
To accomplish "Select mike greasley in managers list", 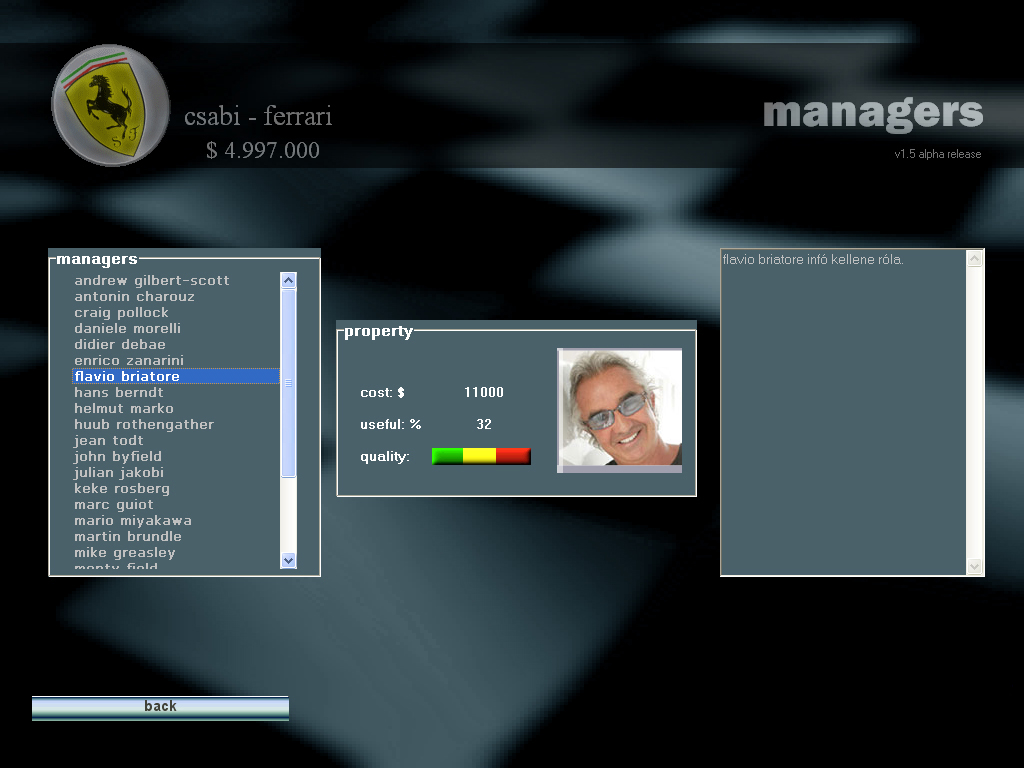I will point(125,552).
